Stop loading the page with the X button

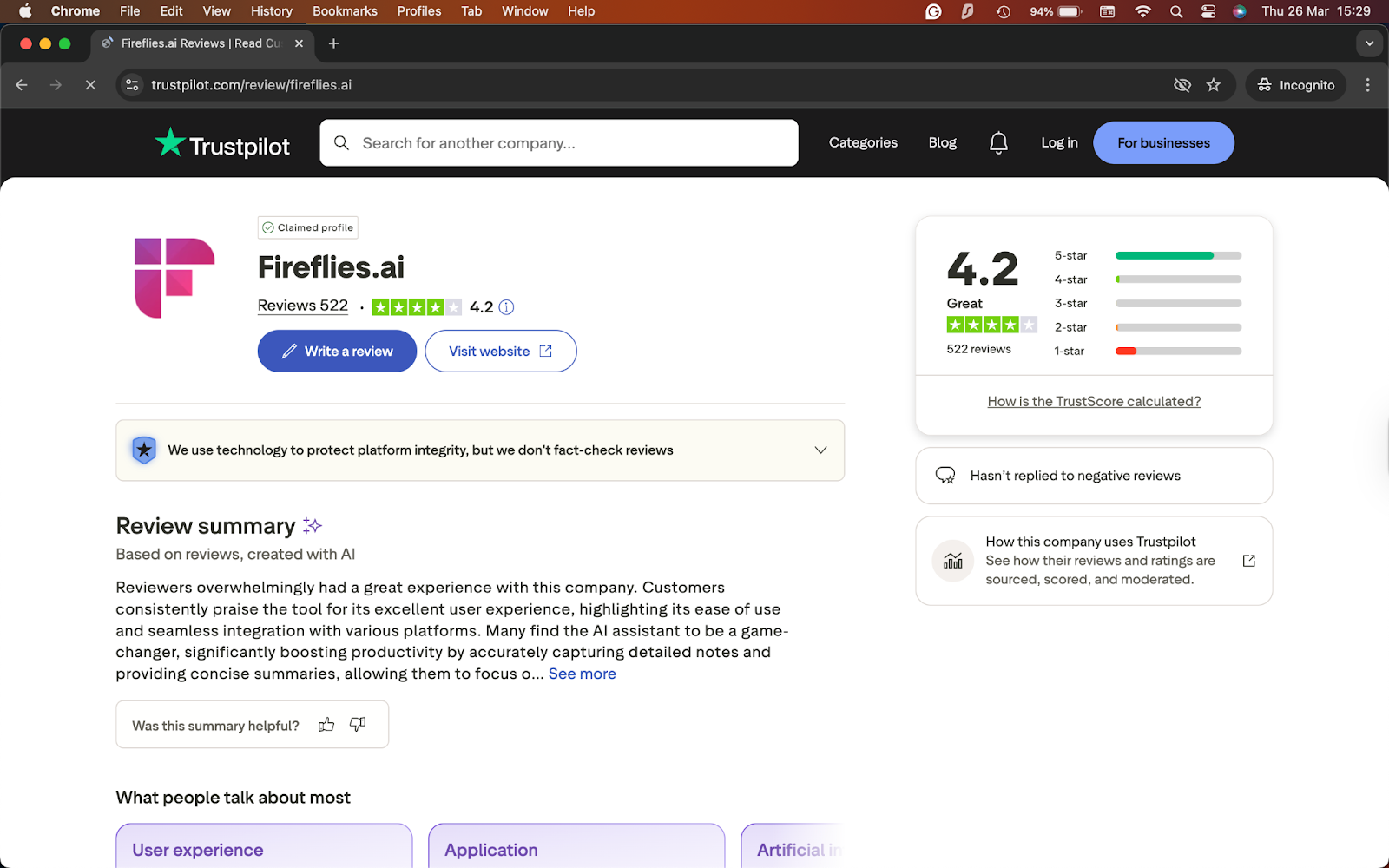(x=90, y=85)
